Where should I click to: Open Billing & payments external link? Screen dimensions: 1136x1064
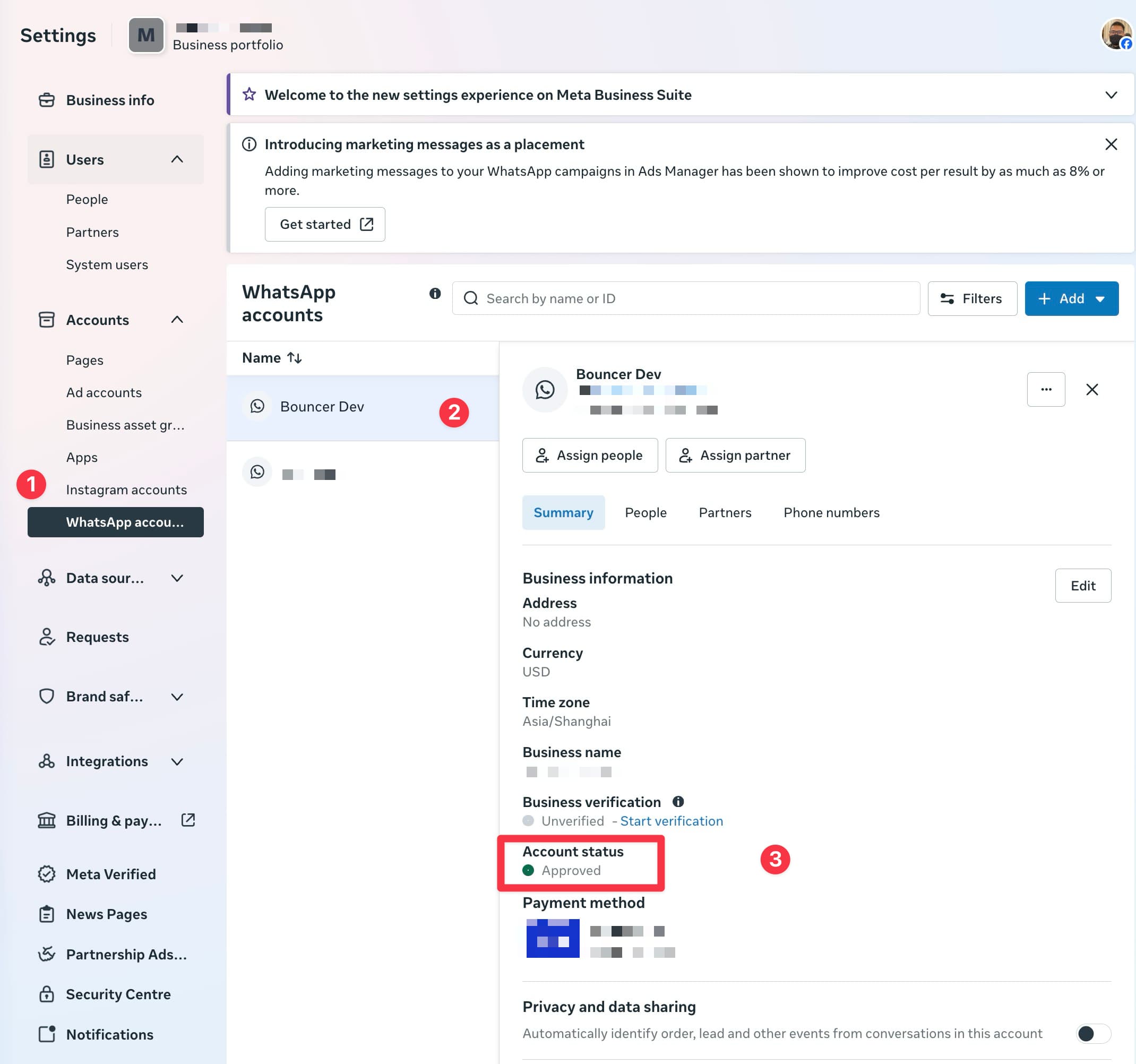188,820
